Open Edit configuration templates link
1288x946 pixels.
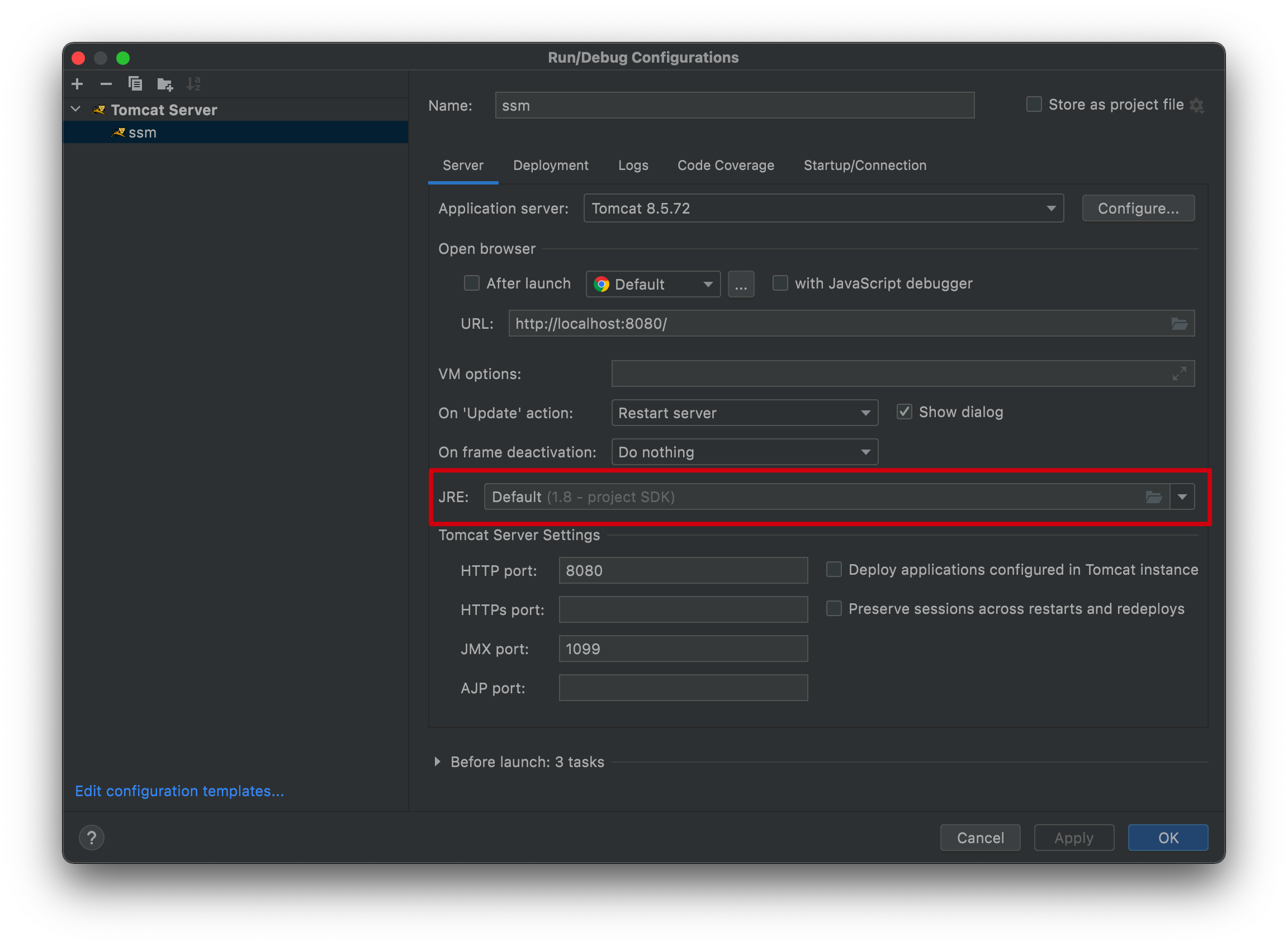[179, 791]
